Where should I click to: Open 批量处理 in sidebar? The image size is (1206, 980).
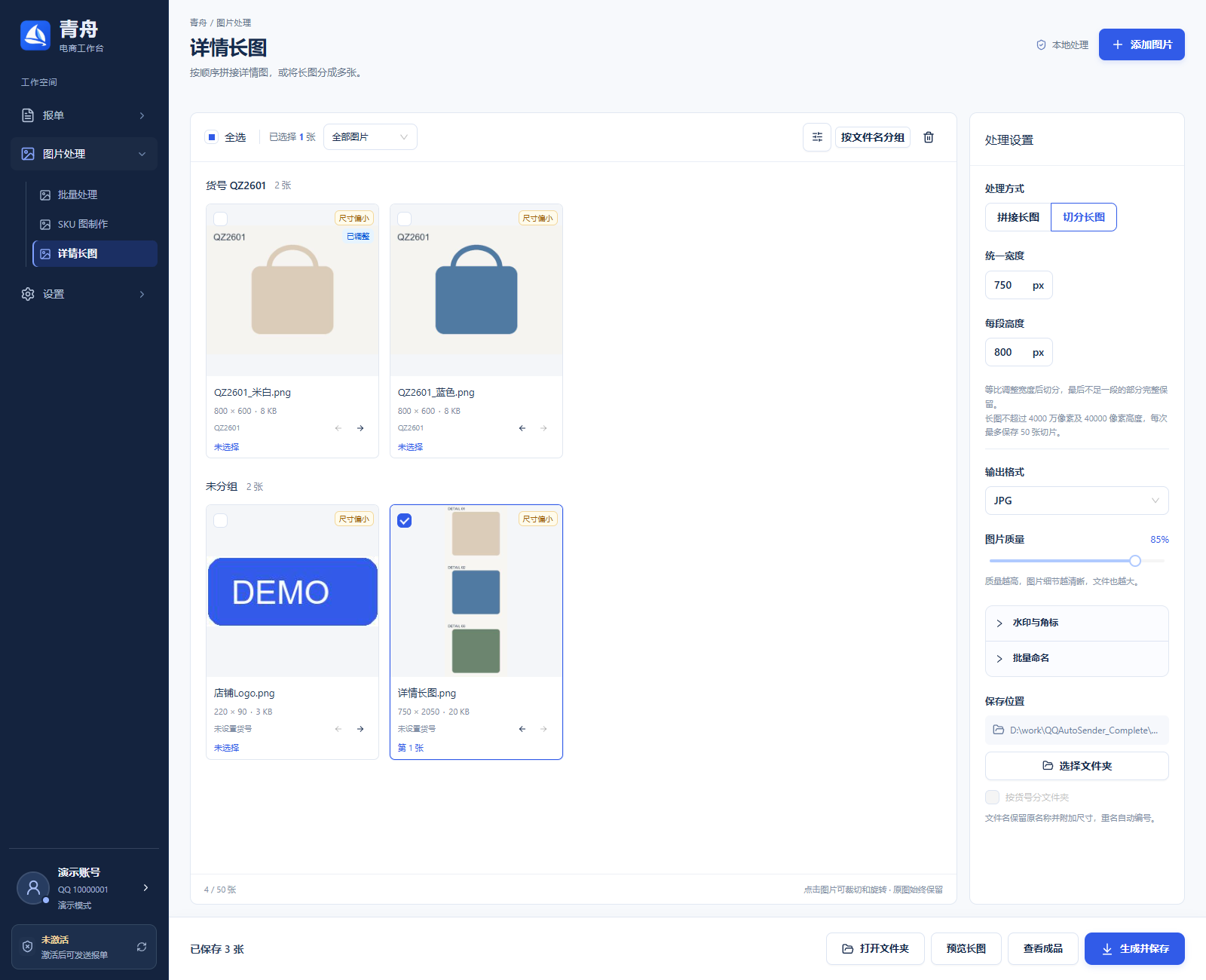(x=95, y=194)
